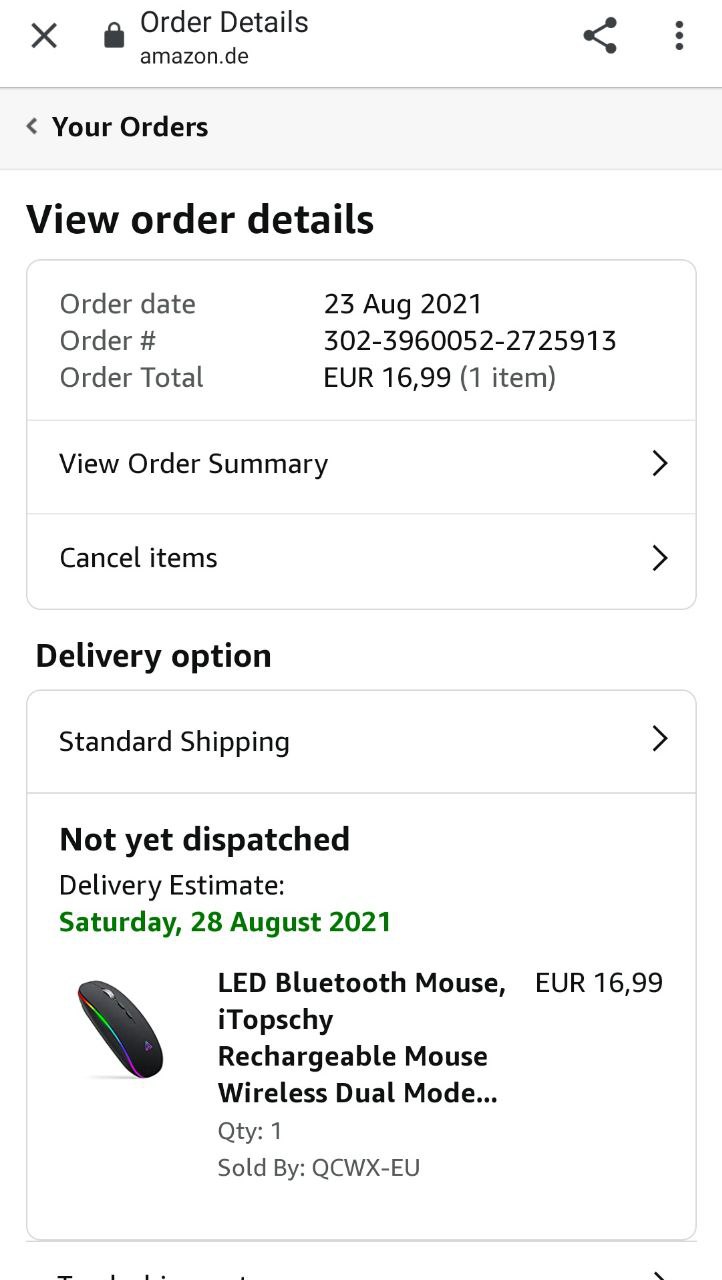Tap the chevron on View Order Summary row
The image size is (722, 1280).
pos(659,464)
